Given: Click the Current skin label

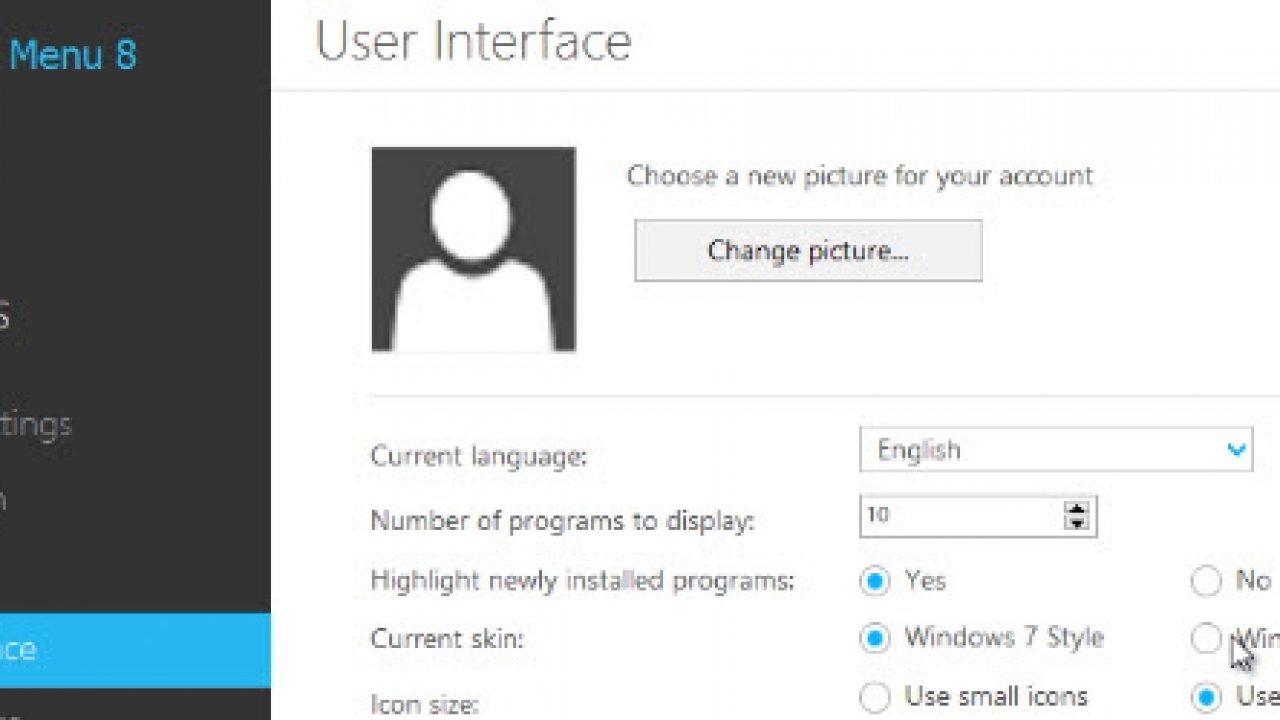Looking at the screenshot, I should pyautogui.click(x=446, y=639).
